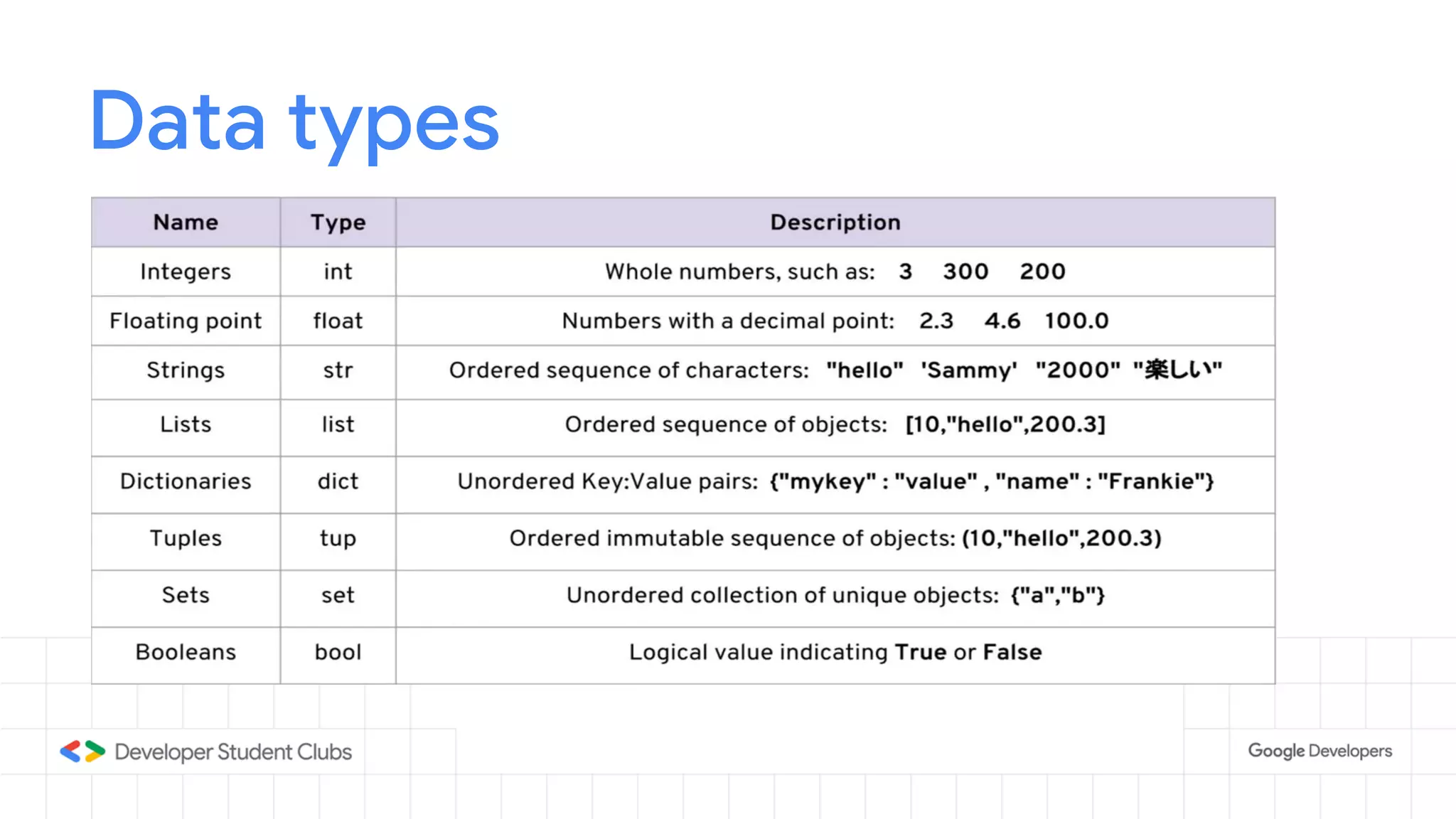Viewport: 1456px width, 819px height.
Task: Click the Japanese string example text
Action: (1177, 370)
